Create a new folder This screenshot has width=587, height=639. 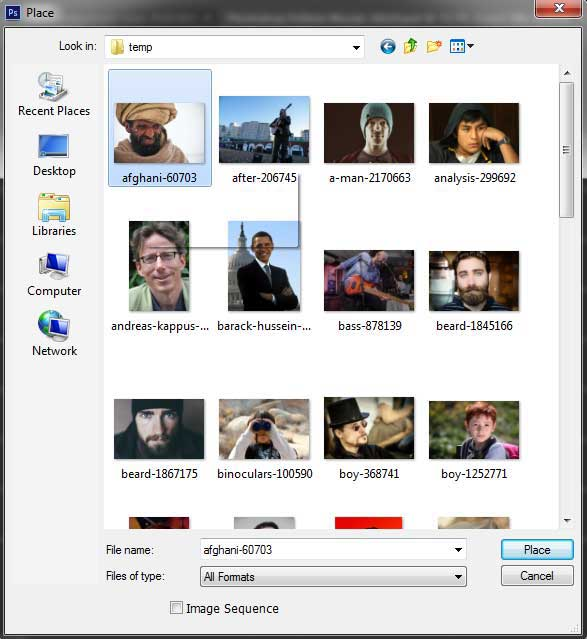click(x=434, y=46)
